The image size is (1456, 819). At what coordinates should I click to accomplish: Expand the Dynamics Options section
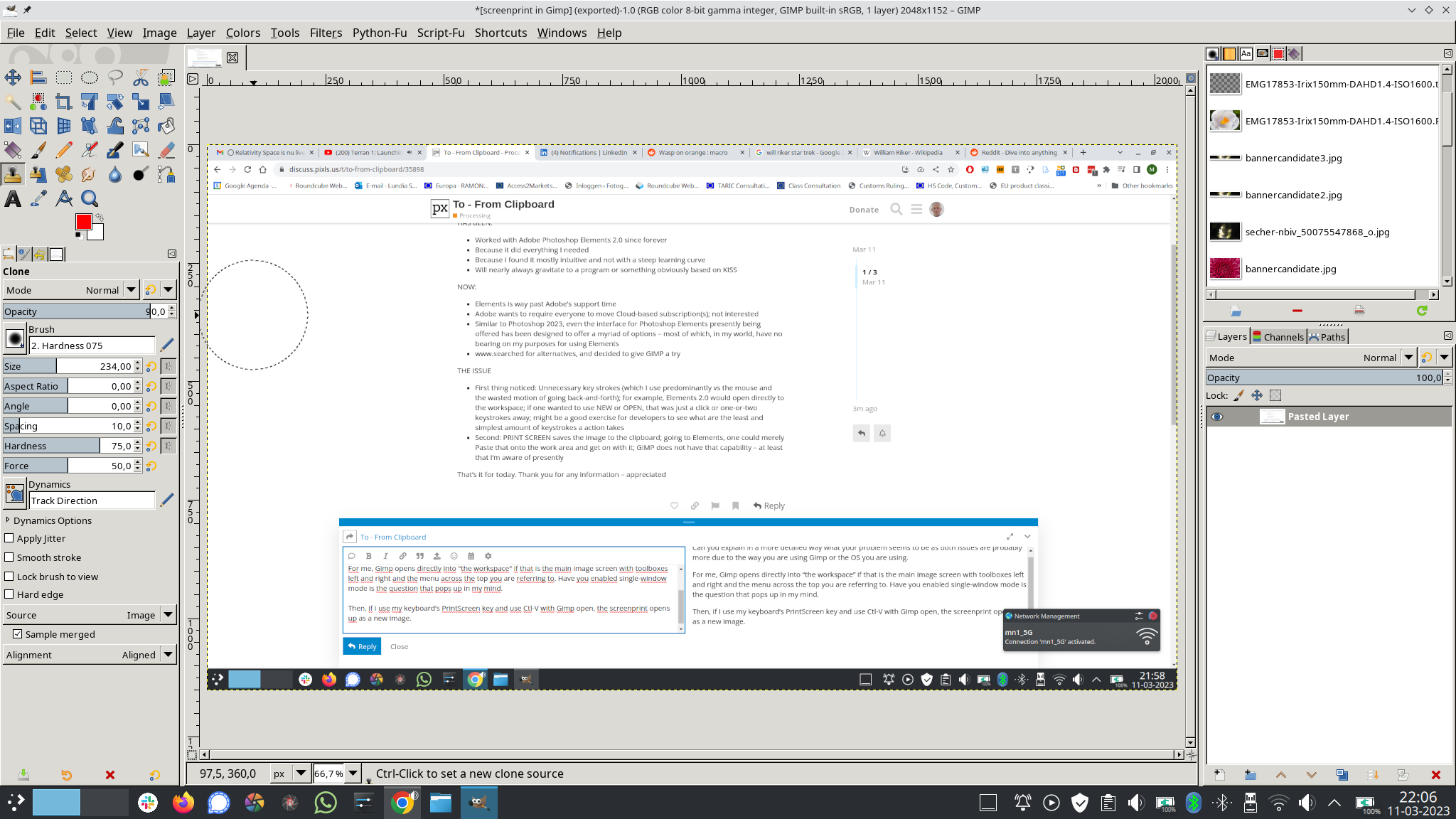pyautogui.click(x=8, y=520)
